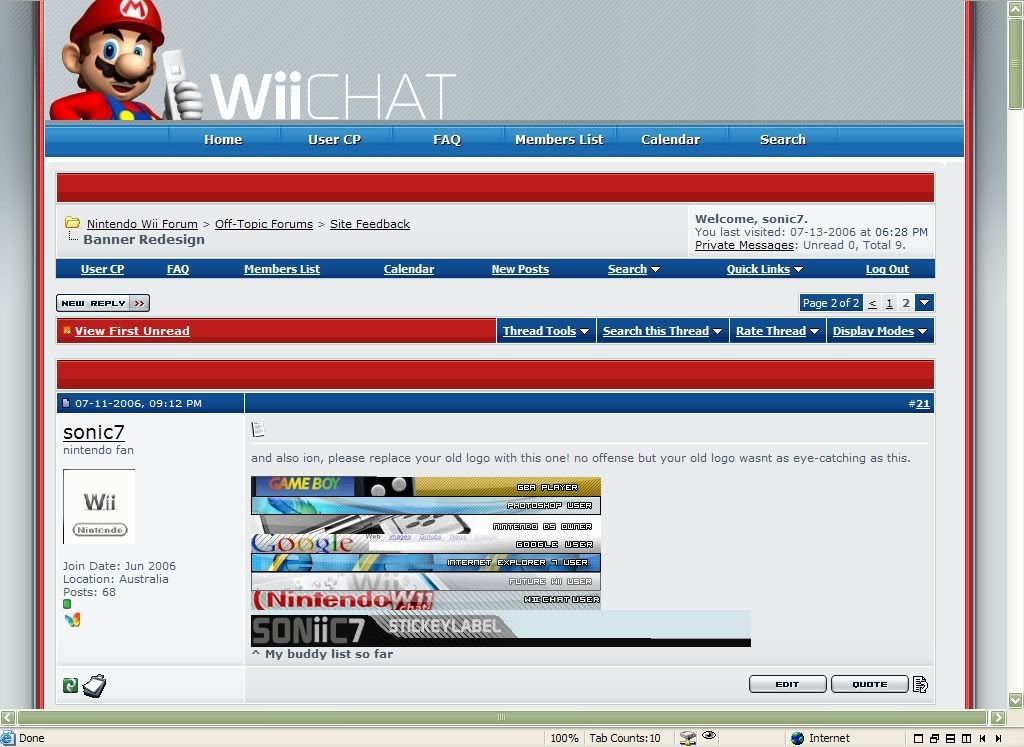Go to previous tab using status bar arrow
The image size is (1024, 747).
click(982, 739)
